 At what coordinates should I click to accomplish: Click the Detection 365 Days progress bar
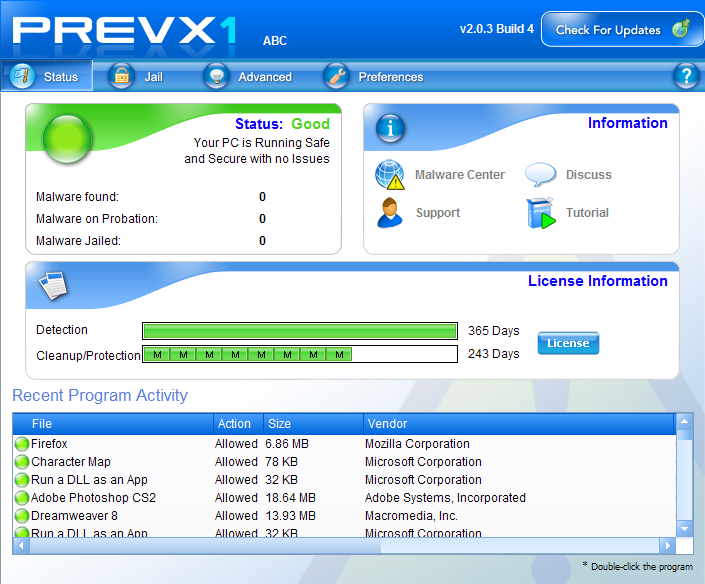(300, 331)
